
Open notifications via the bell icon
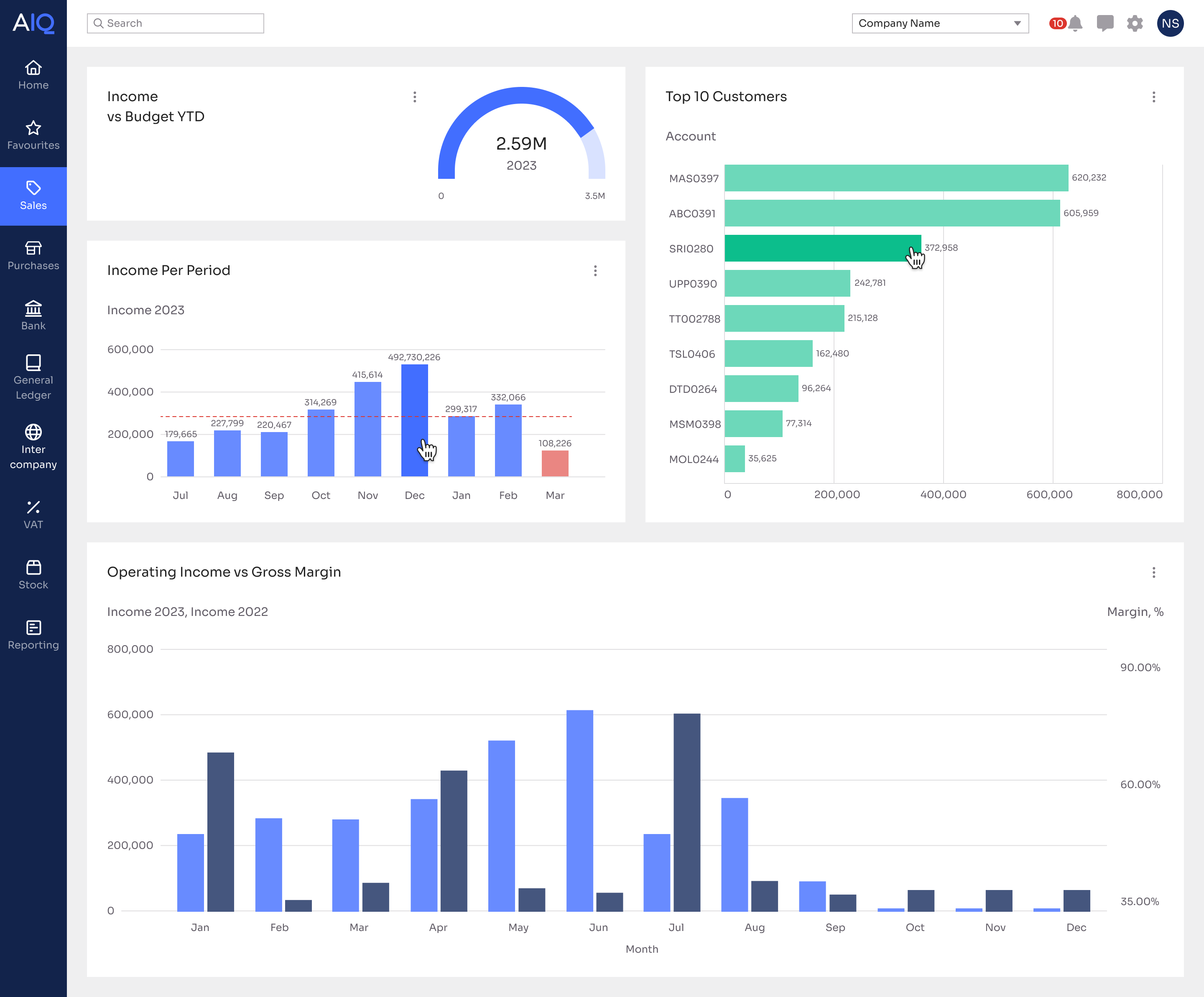coord(1076,23)
